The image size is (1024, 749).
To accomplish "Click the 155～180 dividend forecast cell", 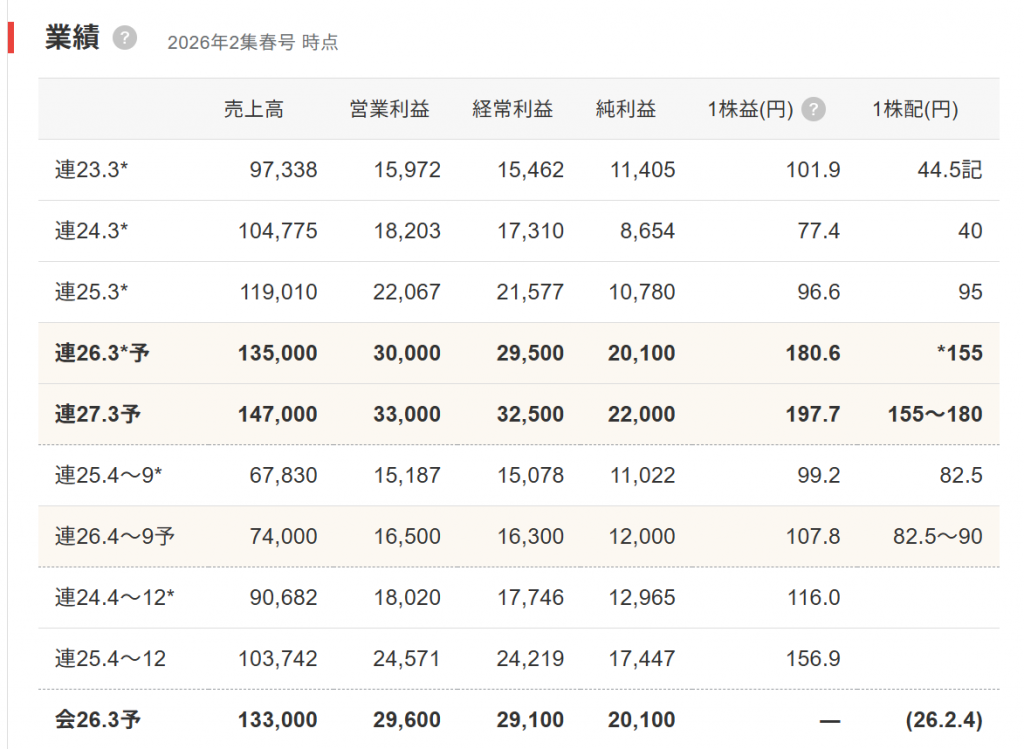I will coord(935,415).
